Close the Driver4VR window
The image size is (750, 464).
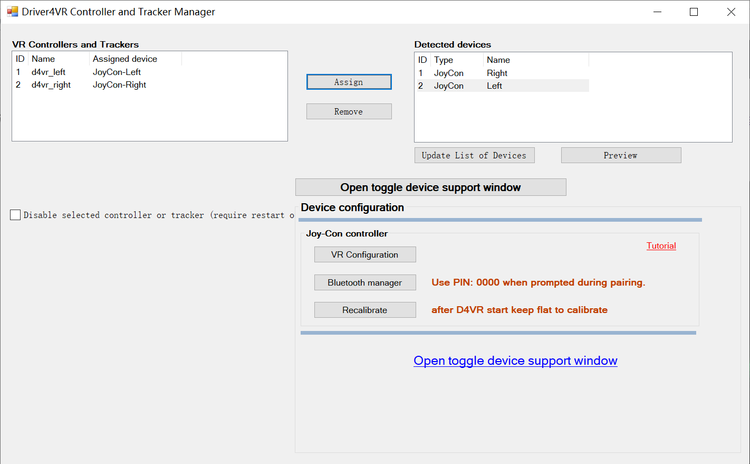(x=731, y=12)
